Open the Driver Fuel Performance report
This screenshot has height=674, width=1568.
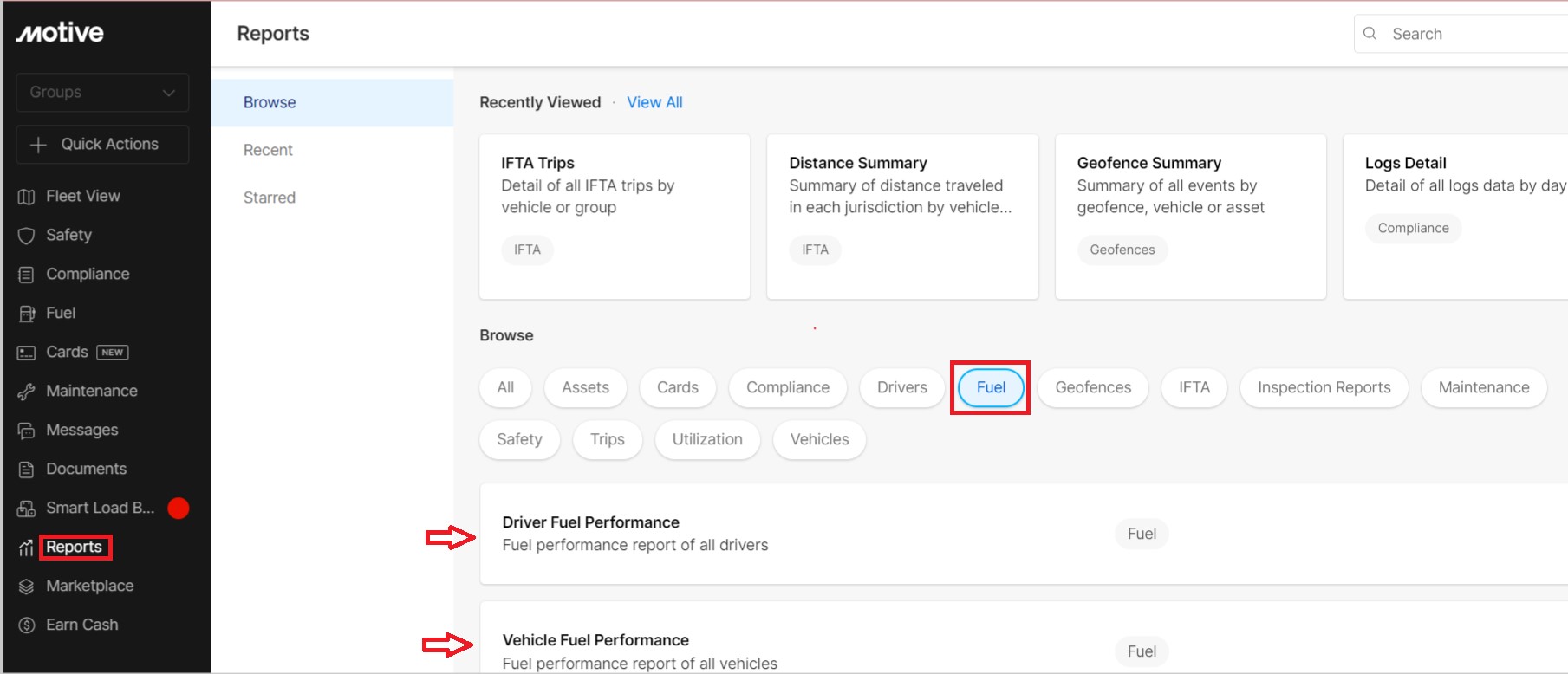pos(1024,534)
